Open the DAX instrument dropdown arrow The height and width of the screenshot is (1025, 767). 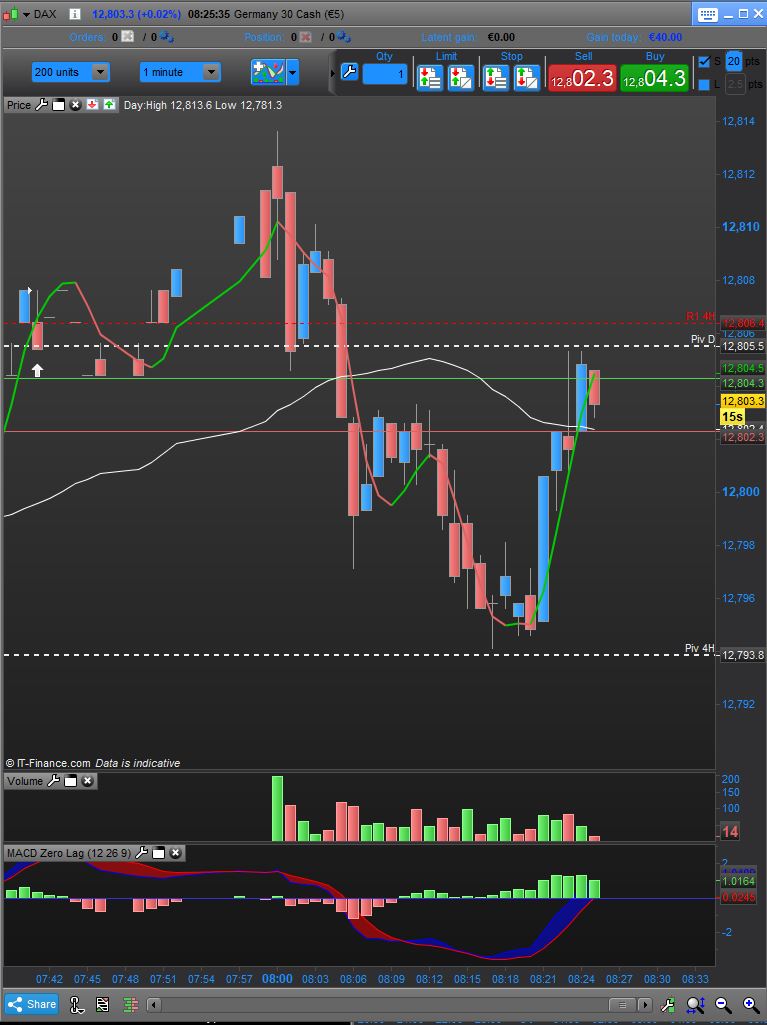pos(27,14)
